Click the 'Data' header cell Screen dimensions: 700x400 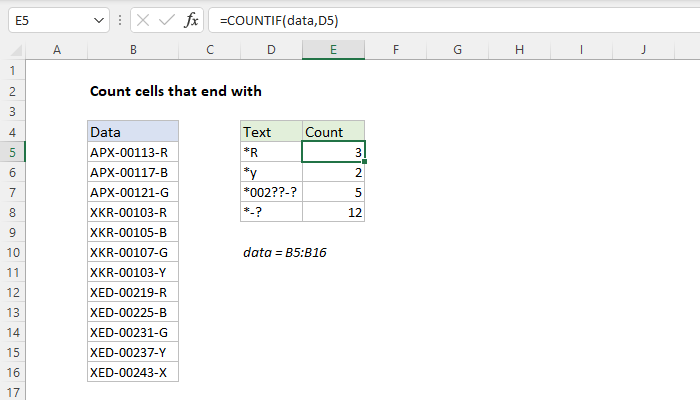[133, 132]
